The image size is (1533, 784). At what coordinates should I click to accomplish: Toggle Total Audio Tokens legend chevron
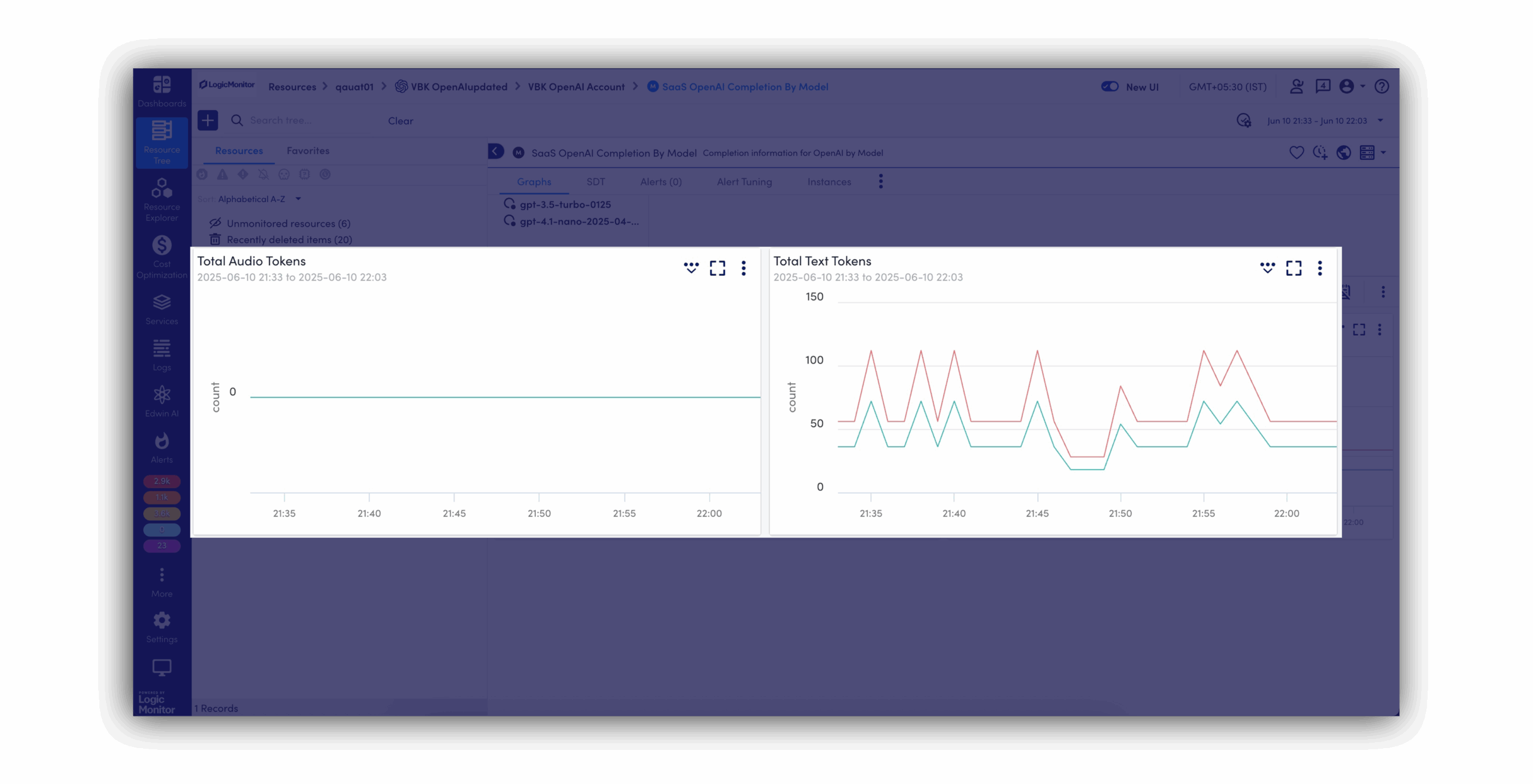tap(691, 268)
